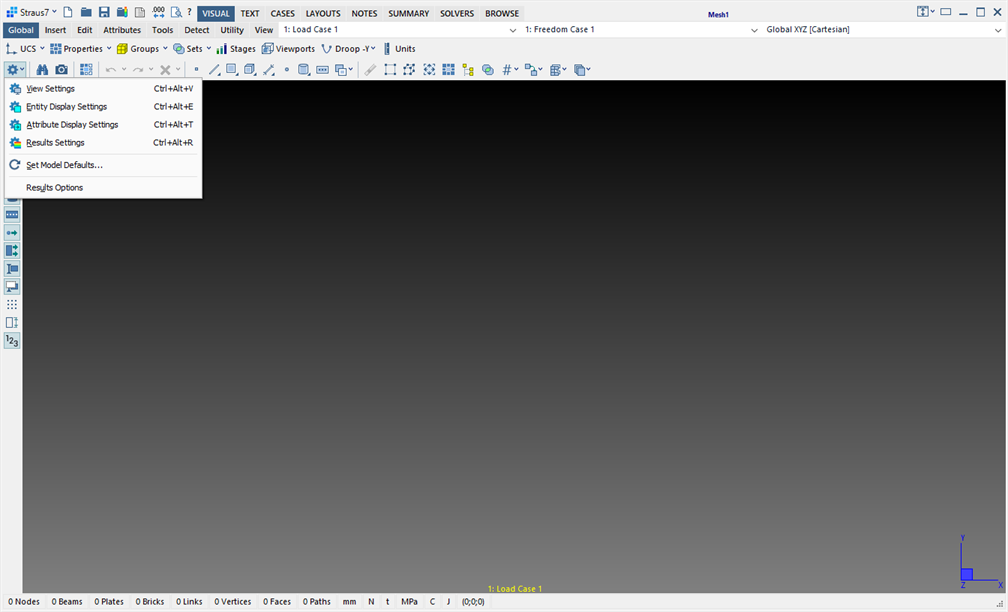This screenshot has width=1008, height=612.
Task: Select the line/beam creation tool
Action: click(x=213, y=69)
